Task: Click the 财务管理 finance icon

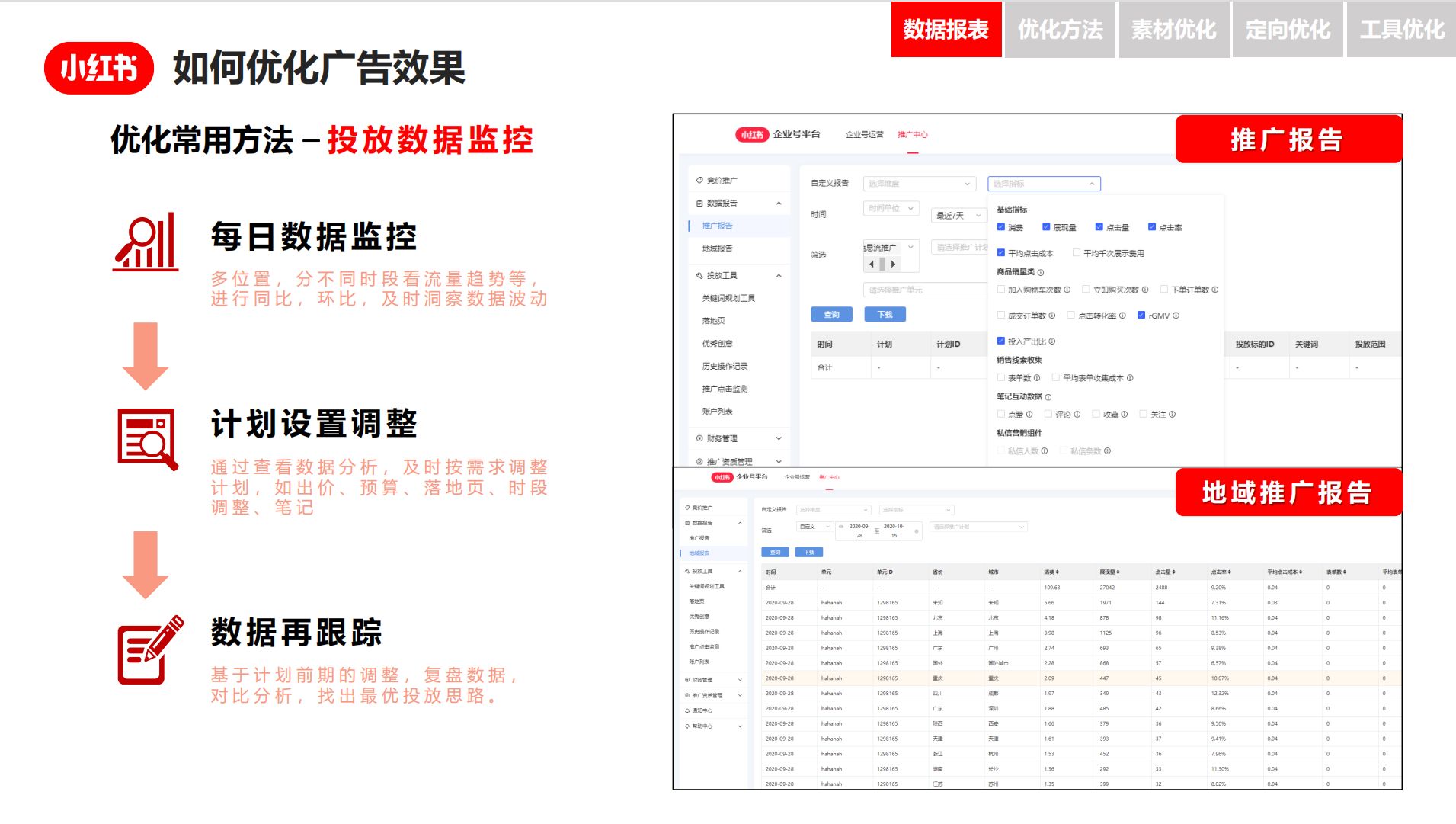Action: [699, 439]
